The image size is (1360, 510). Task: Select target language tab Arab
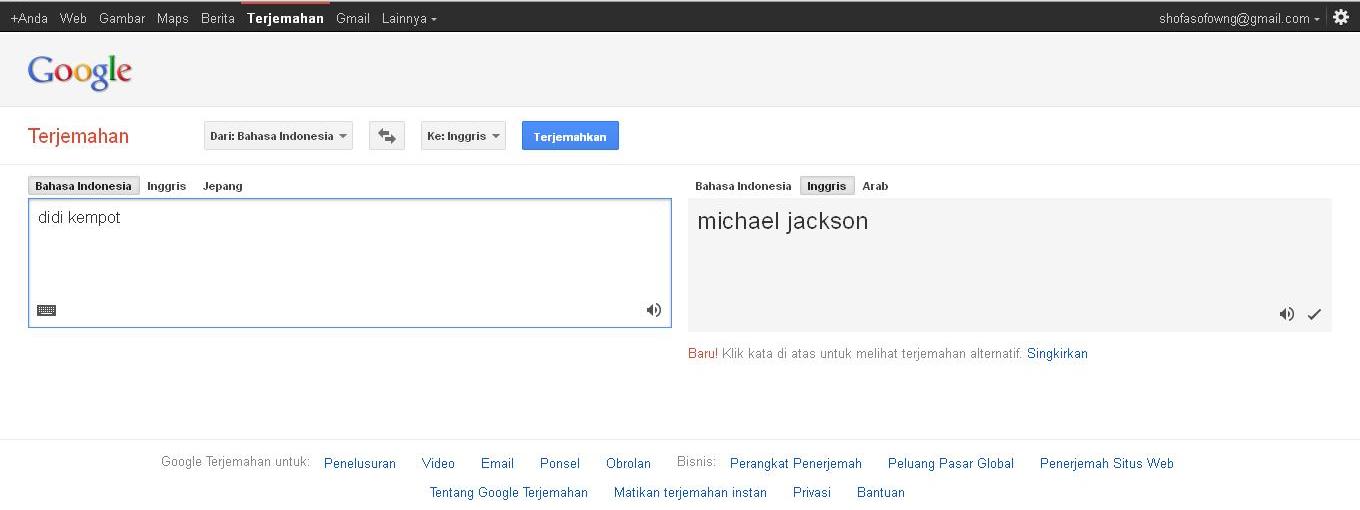(875, 186)
